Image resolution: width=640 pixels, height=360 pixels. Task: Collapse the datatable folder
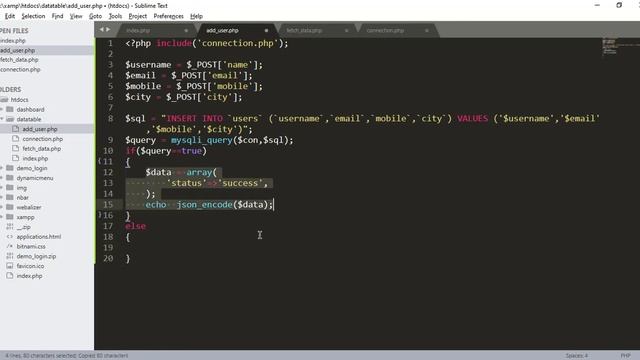2,119
